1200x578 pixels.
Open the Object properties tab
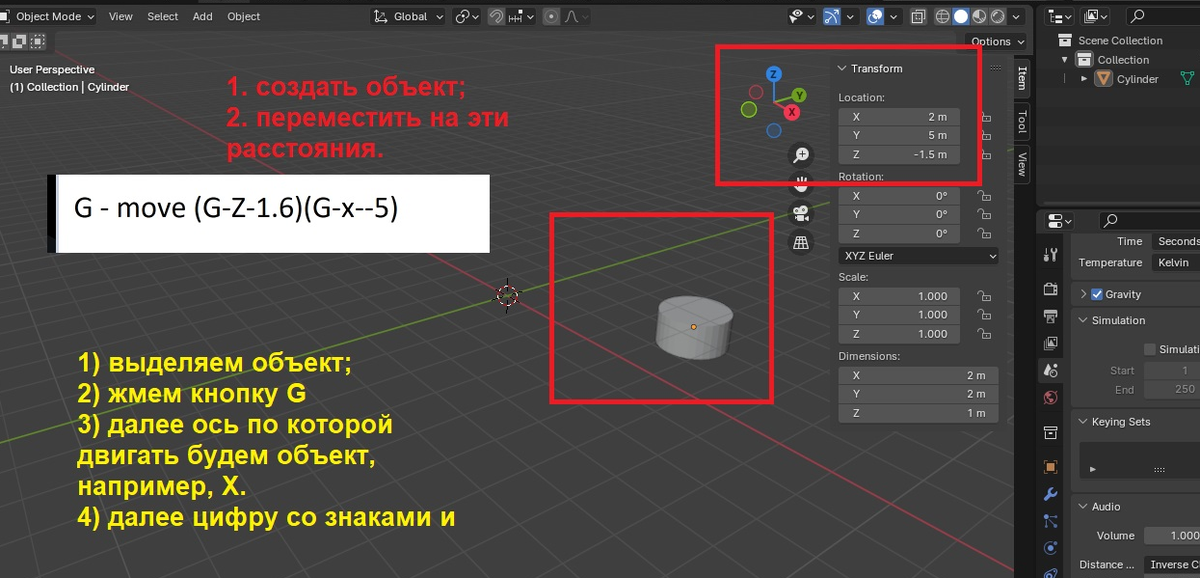click(x=1050, y=467)
